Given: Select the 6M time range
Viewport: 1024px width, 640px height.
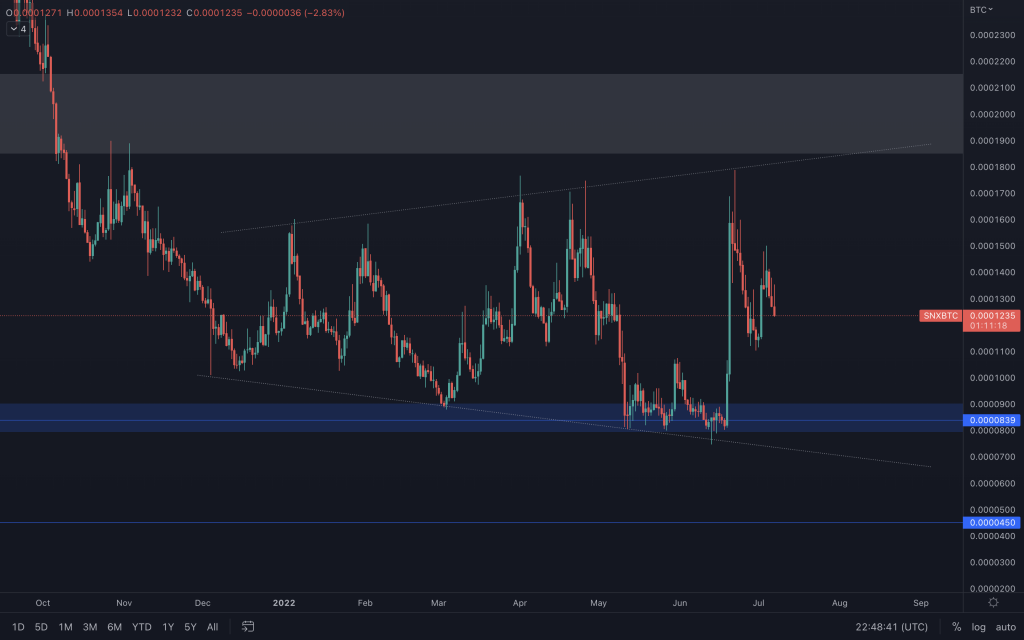Looking at the screenshot, I should click(x=115, y=627).
